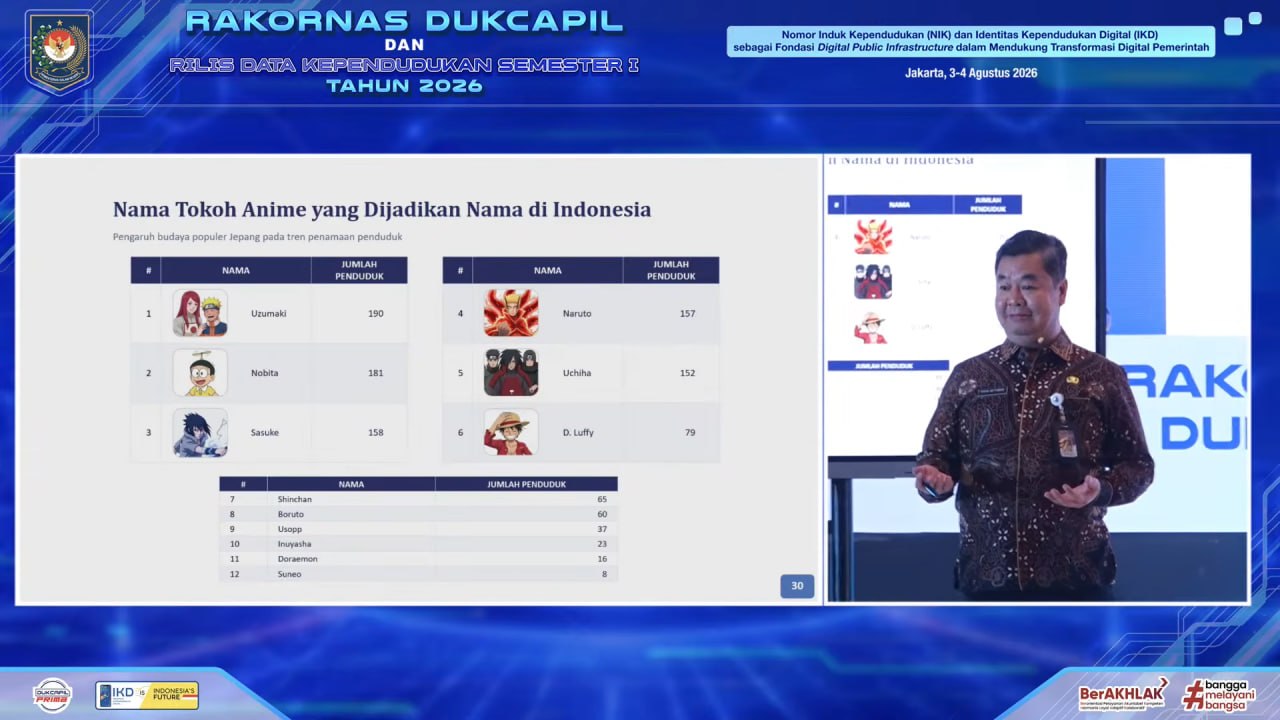Click the "Shinchan" row name
Screen dimensions: 1280x720
295,499
